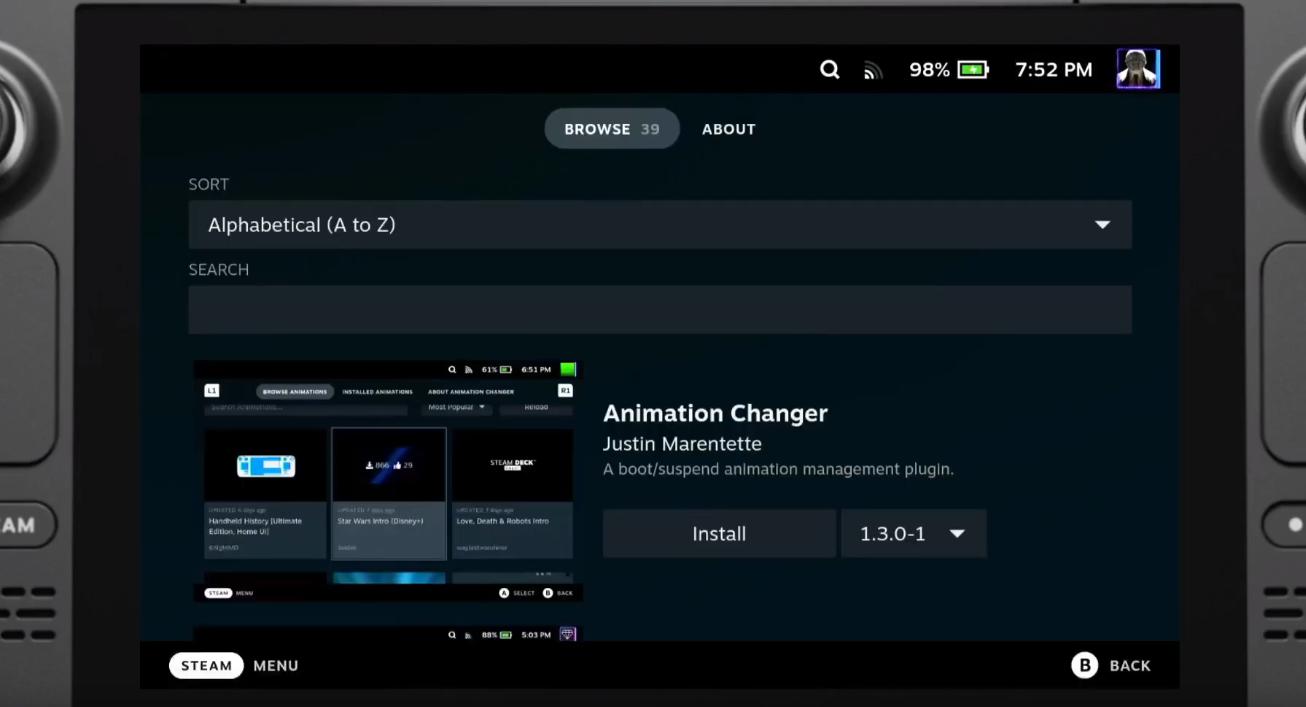Screen dimensions: 1306x707
Task: Open the battery status icon
Action: (x=973, y=70)
